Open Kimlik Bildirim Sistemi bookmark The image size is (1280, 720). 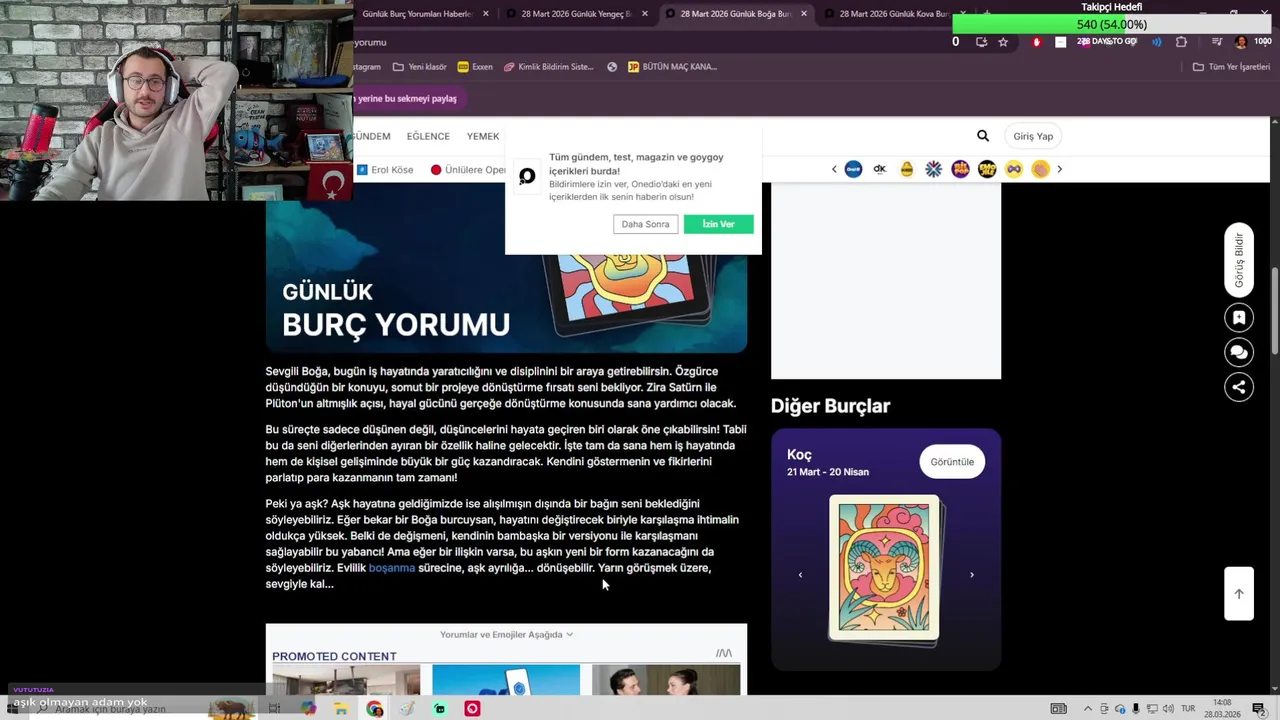tap(549, 67)
